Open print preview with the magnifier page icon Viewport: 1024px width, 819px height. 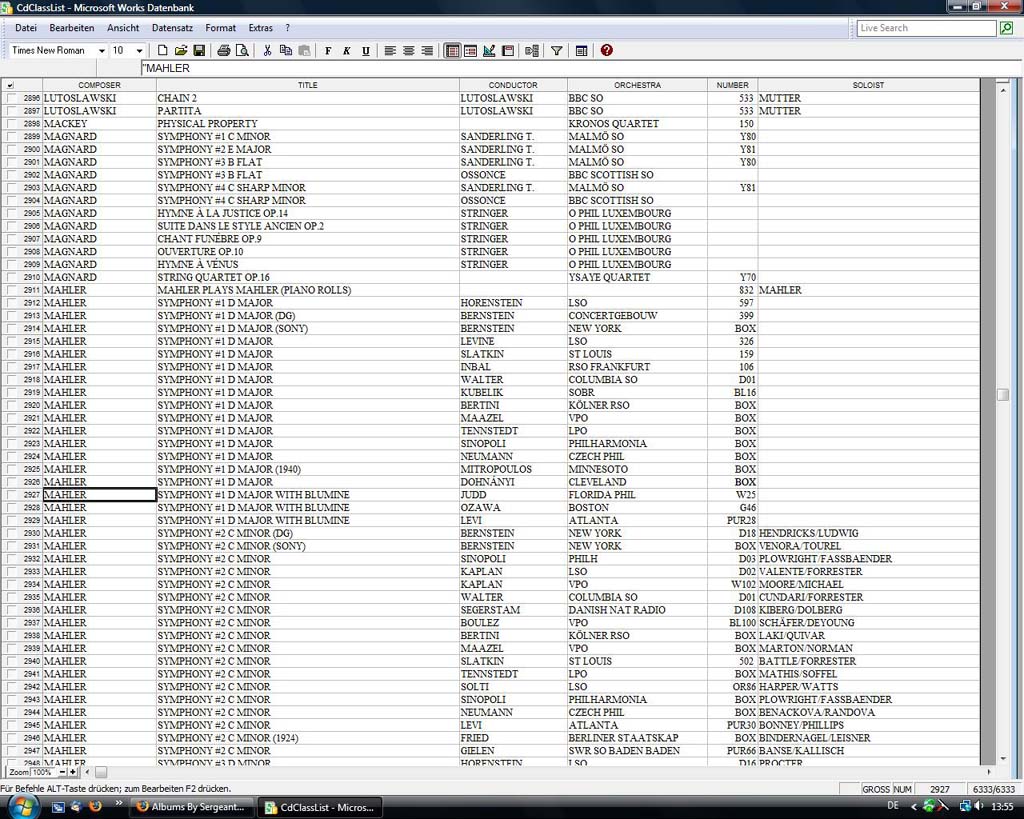point(242,51)
